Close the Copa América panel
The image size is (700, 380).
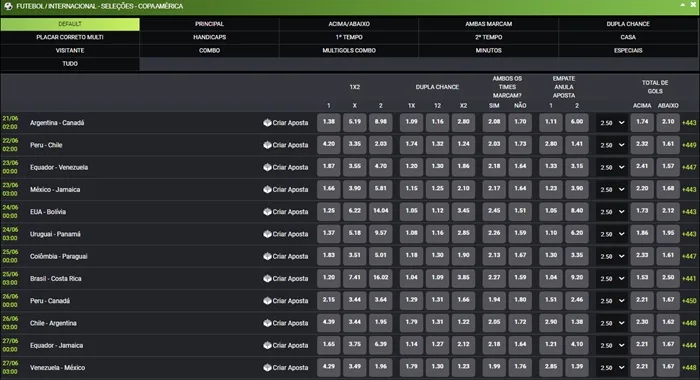pos(693,5)
